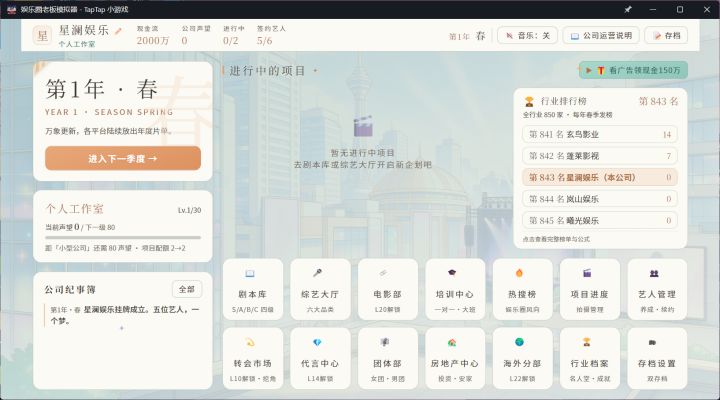
Task: Expand the dot beside 进行中的项目 heading
Action: [x=315, y=71]
